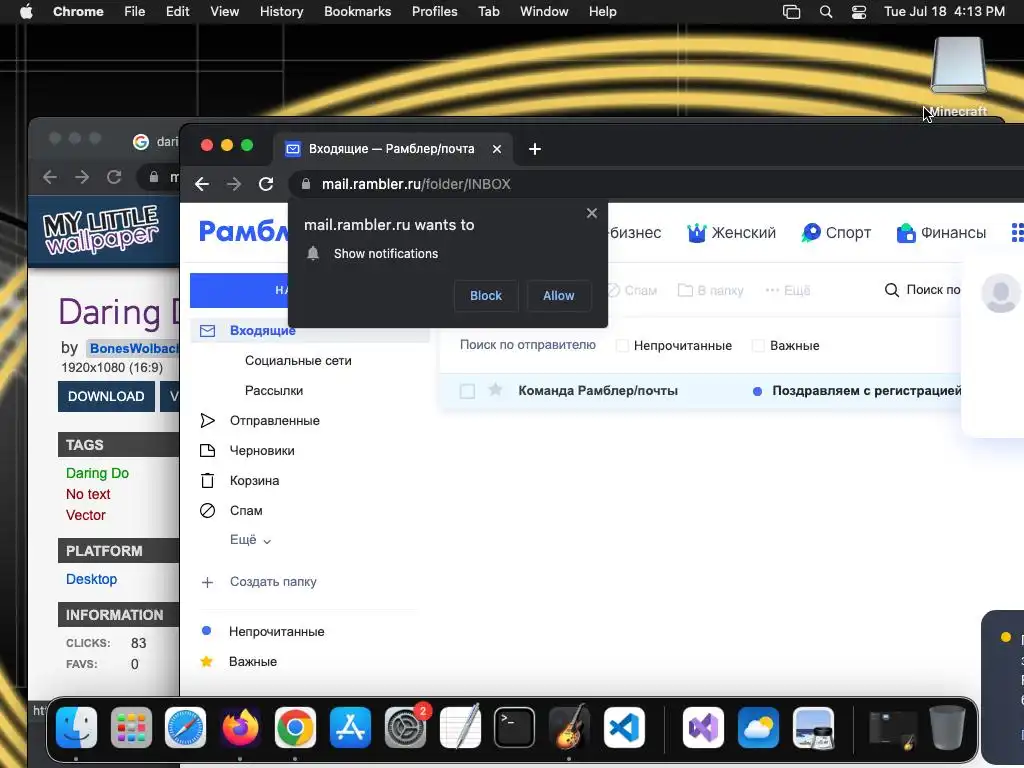Allow notifications from mail.rambler.ru

click(x=558, y=296)
